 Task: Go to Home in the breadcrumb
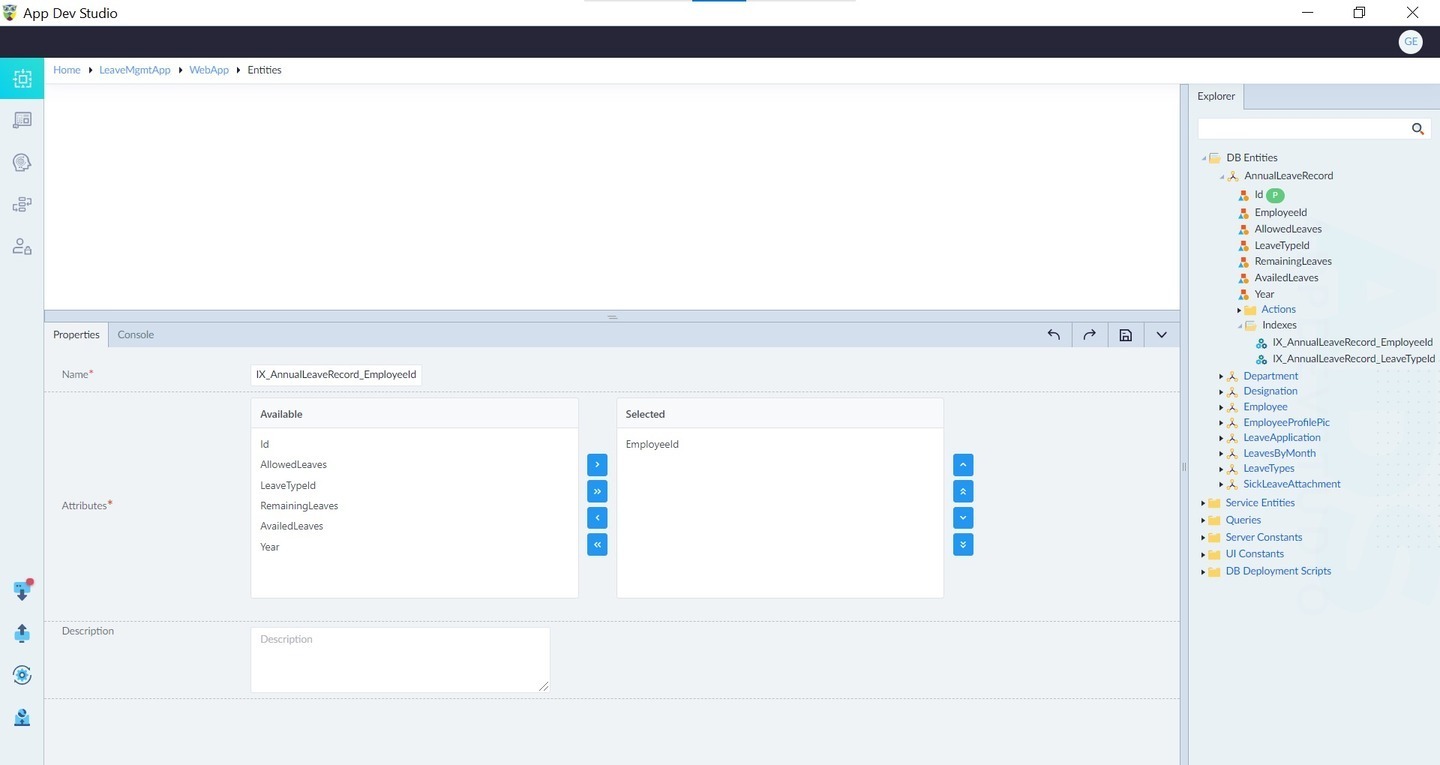click(x=67, y=70)
